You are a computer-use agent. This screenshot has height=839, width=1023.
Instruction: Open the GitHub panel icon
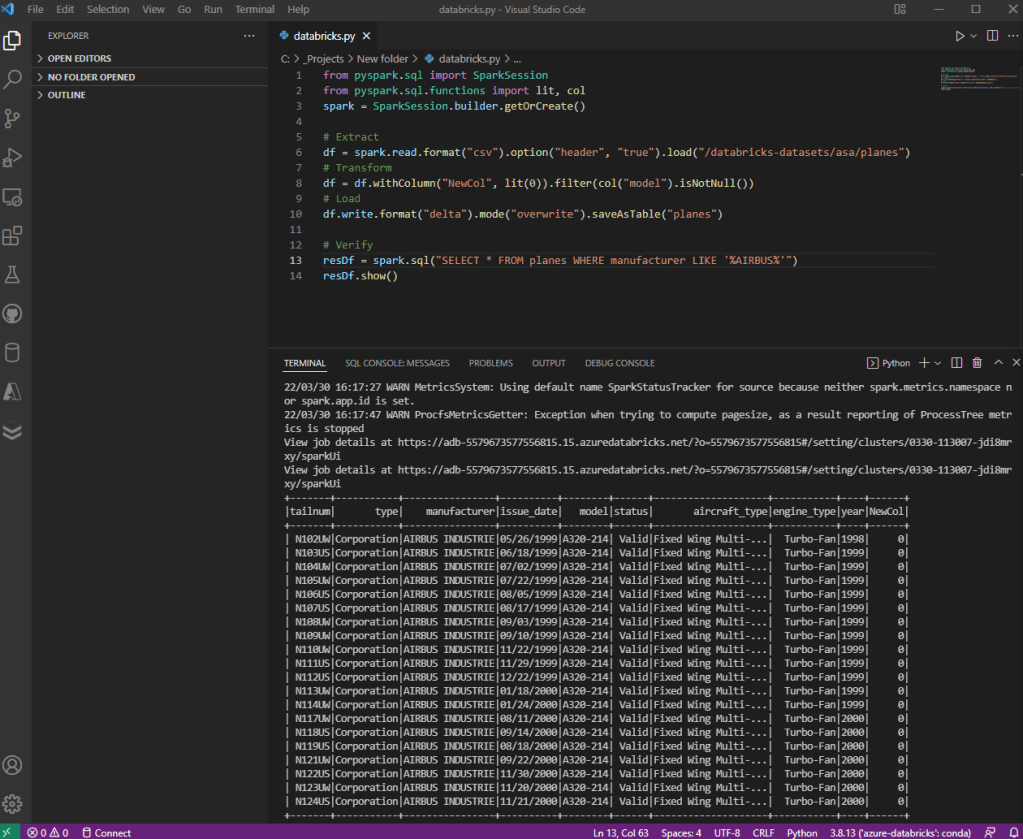click(x=13, y=314)
